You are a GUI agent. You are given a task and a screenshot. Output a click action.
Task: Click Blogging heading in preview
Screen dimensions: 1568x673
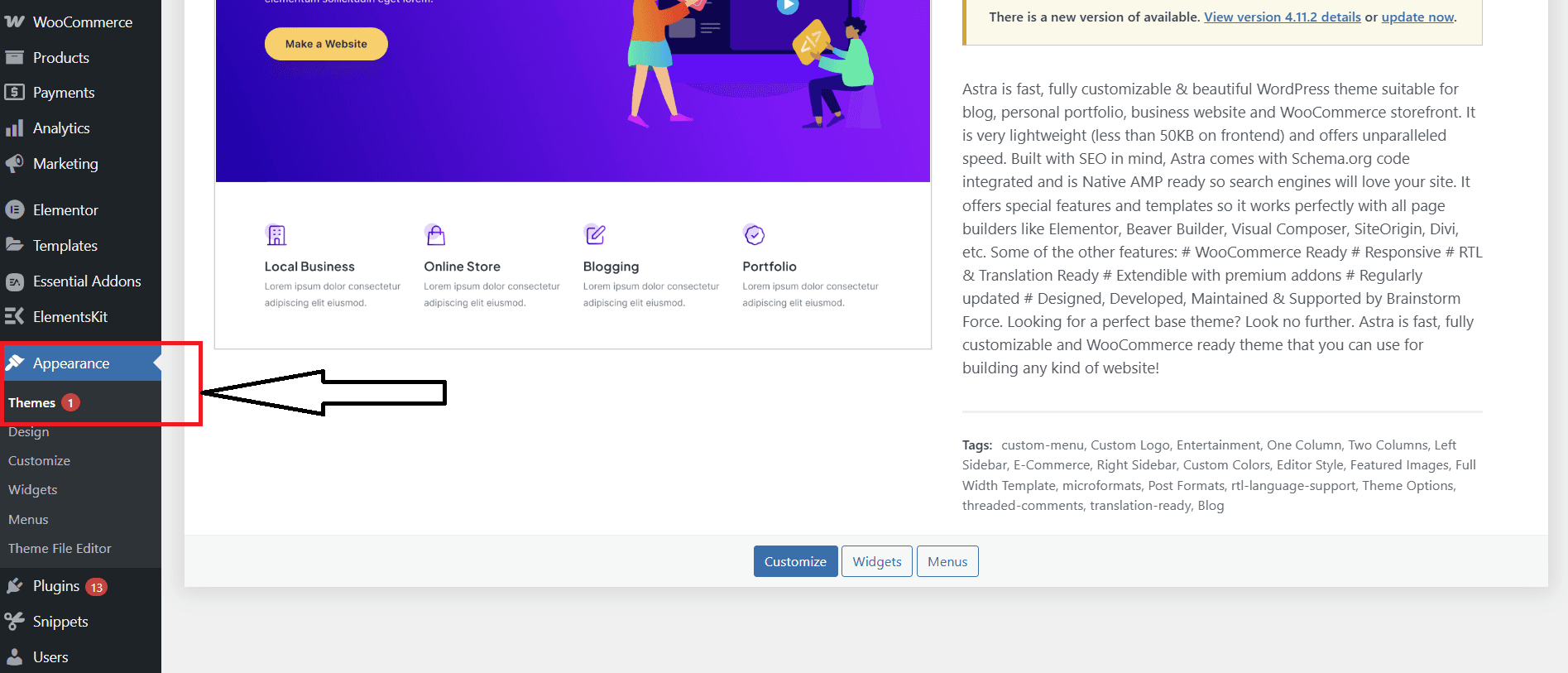pos(611,267)
